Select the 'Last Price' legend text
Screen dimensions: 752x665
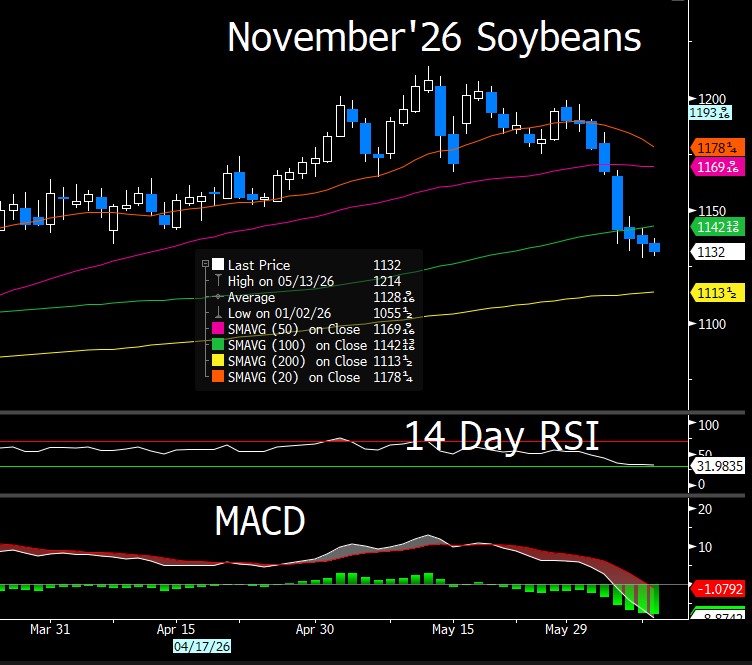[259, 265]
